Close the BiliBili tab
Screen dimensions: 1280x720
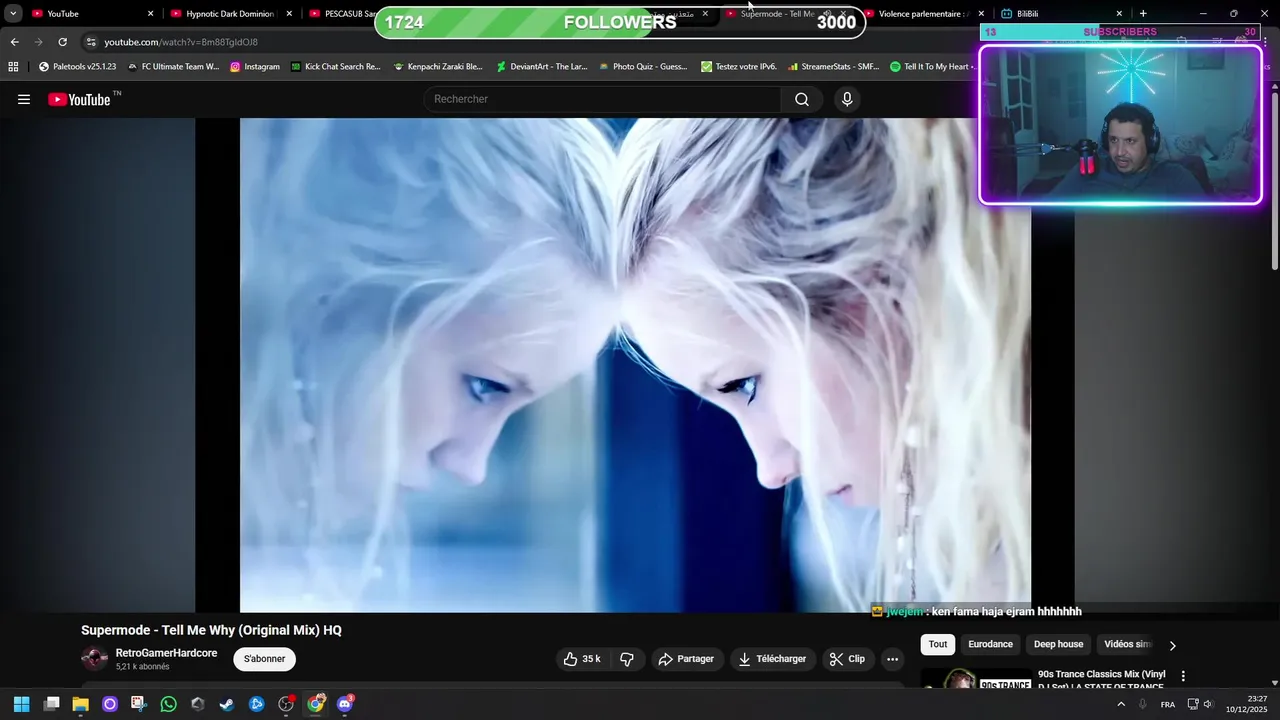[x=1119, y=14]
